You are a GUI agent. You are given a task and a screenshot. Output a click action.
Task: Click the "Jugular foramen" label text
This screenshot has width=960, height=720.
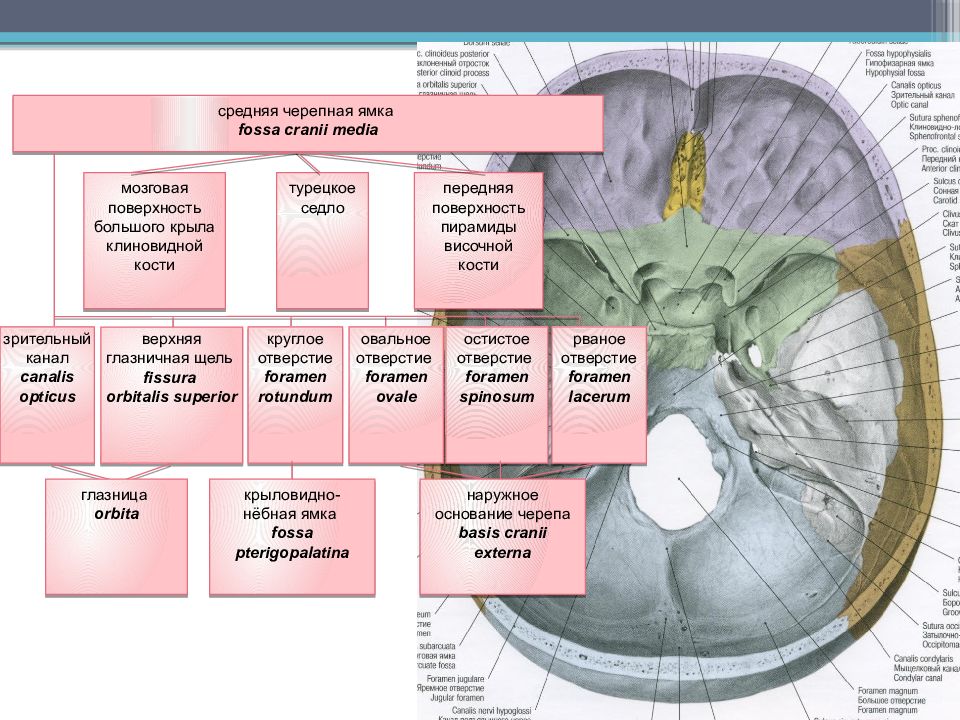coord(457,698)
